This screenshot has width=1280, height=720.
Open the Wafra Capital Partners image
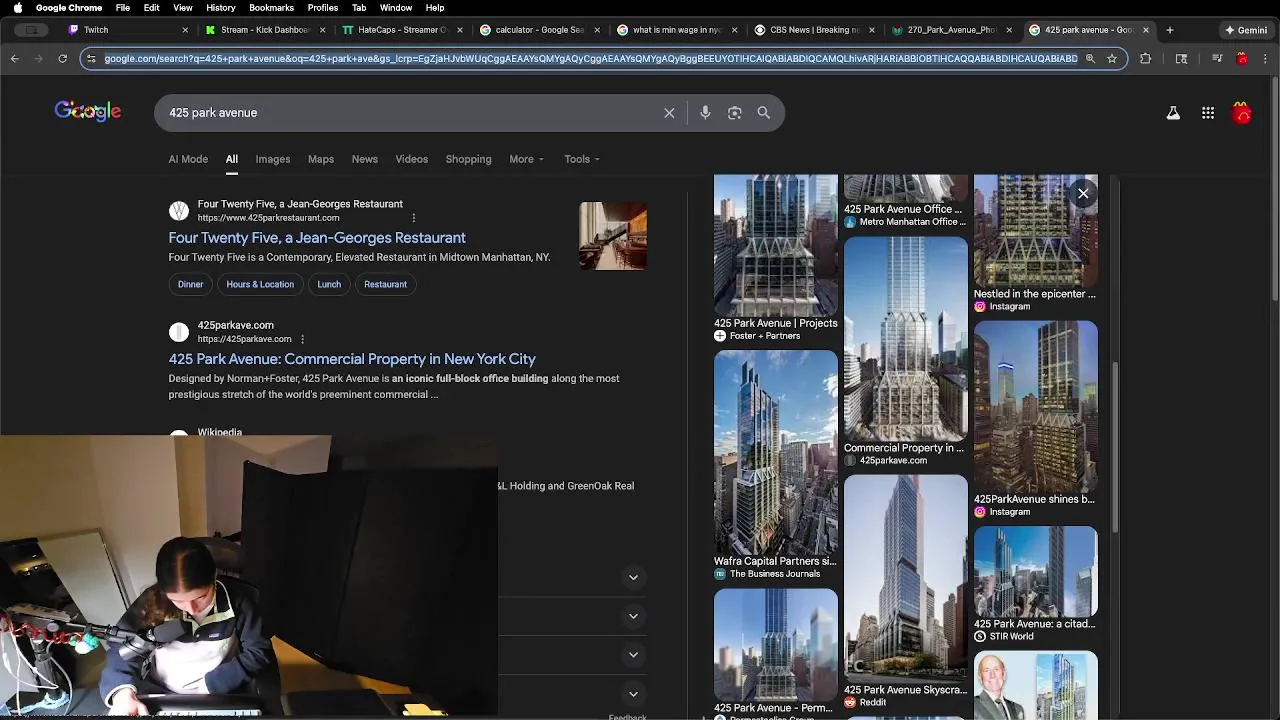pos(776,452)
